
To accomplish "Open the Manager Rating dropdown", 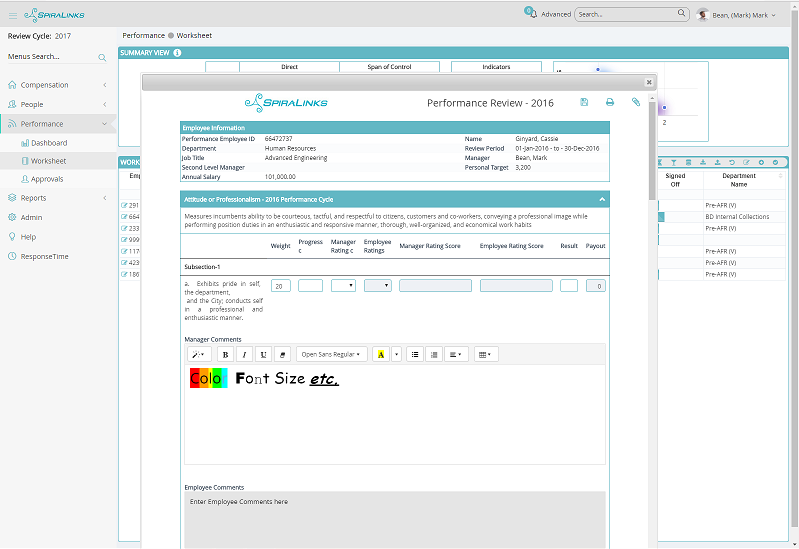I will coord(343,286).
